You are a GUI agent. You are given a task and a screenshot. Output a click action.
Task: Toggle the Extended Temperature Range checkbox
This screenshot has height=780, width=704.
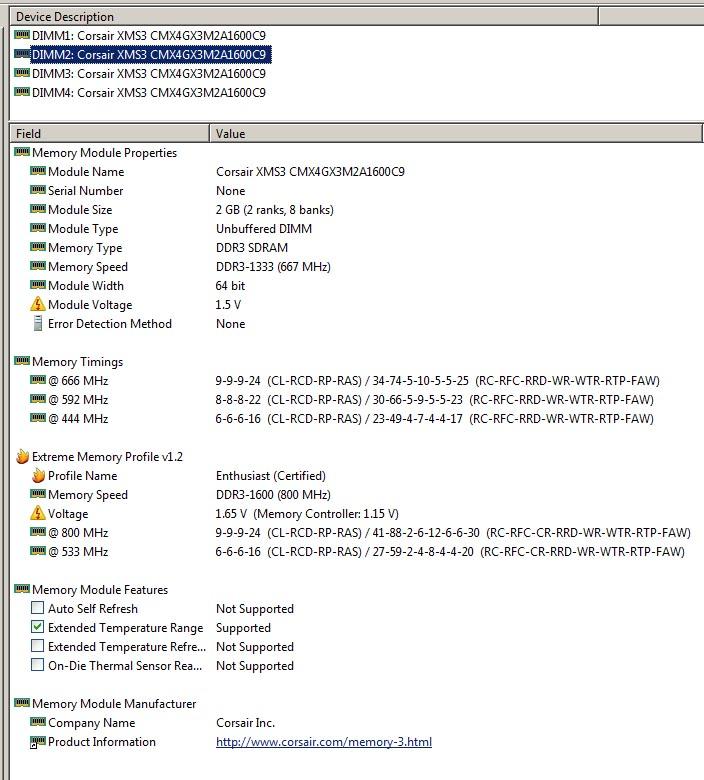click(37, 626)
